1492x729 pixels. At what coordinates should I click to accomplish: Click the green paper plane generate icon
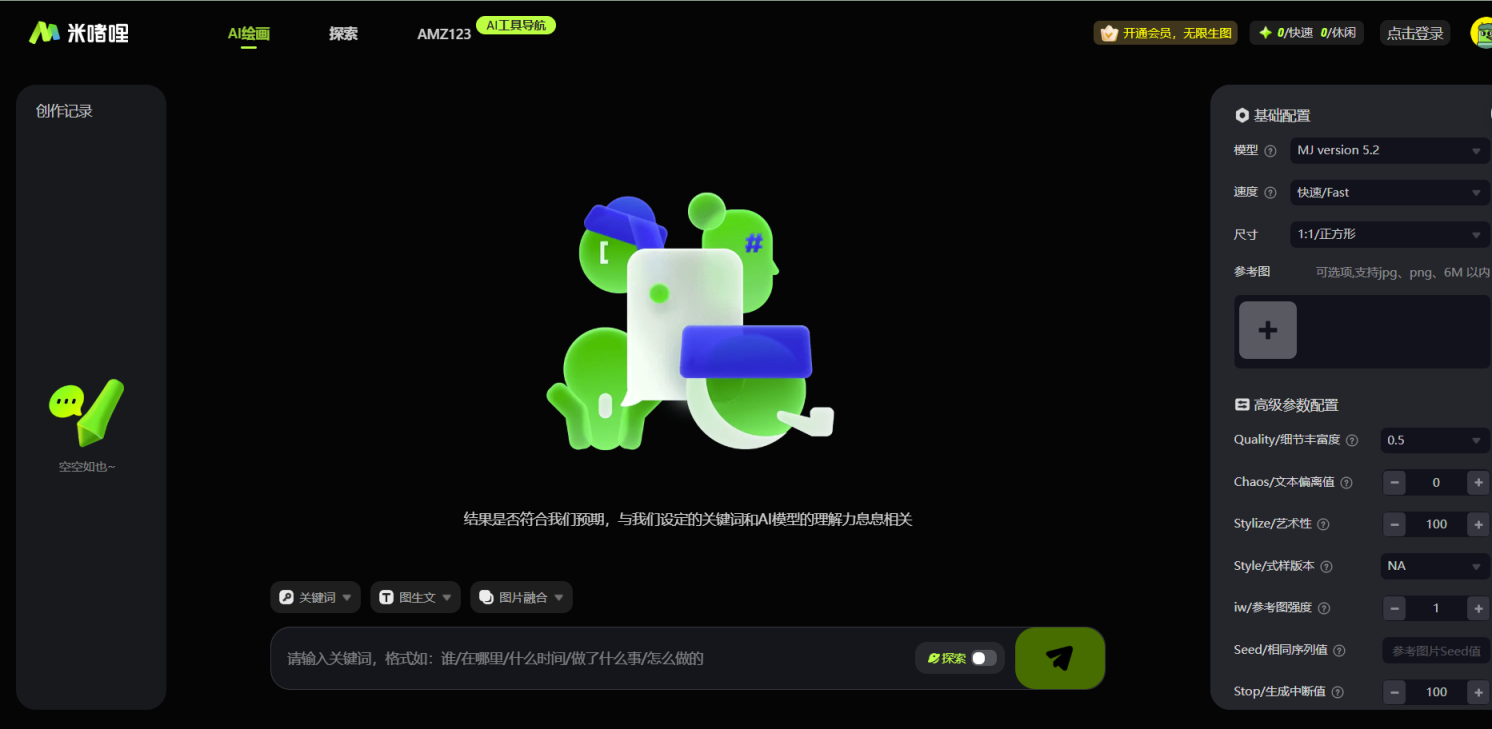1059,658
